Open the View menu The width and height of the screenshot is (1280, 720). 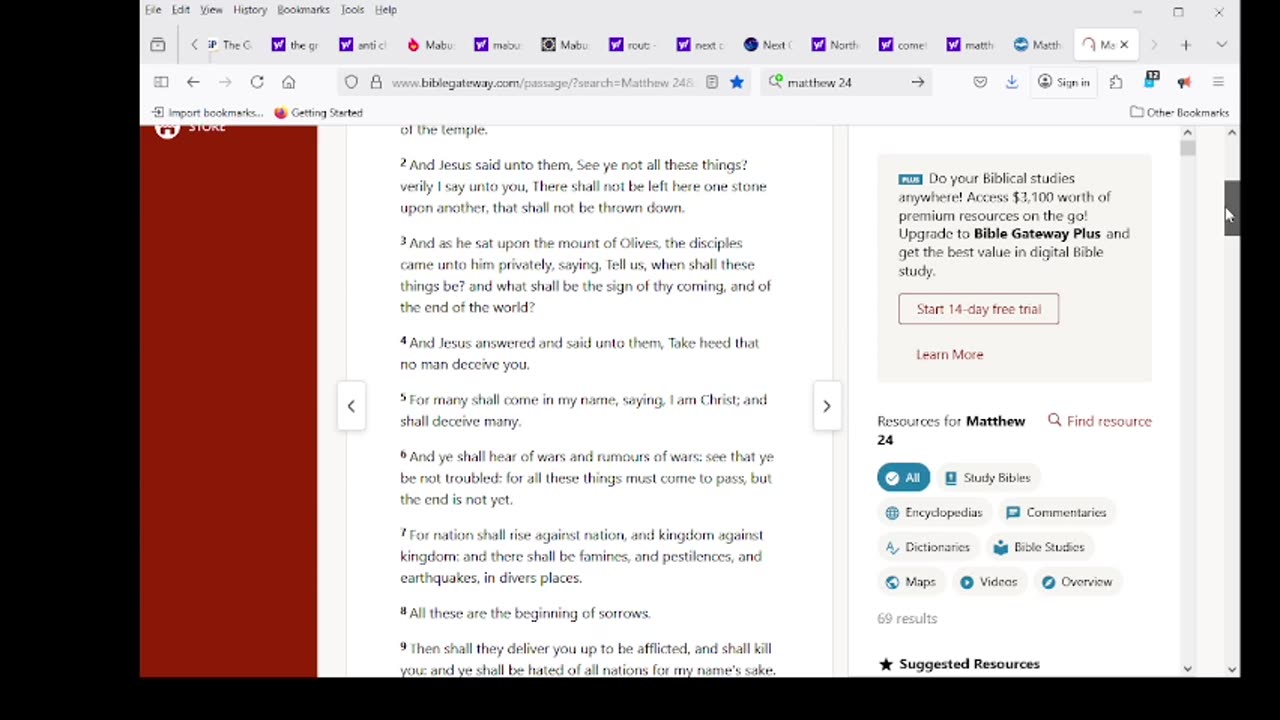pyautogui.click(x=211, y=10)
